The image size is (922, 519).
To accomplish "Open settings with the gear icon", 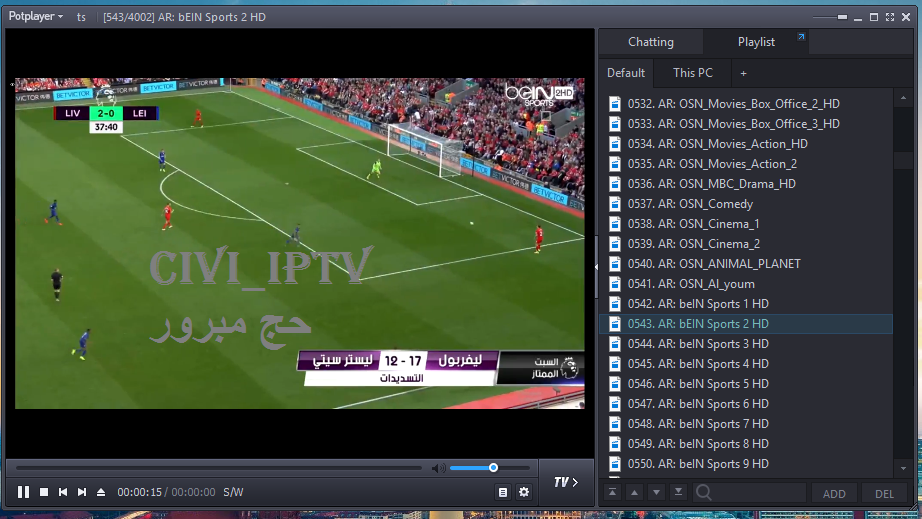I will click(x=524, y=492).
